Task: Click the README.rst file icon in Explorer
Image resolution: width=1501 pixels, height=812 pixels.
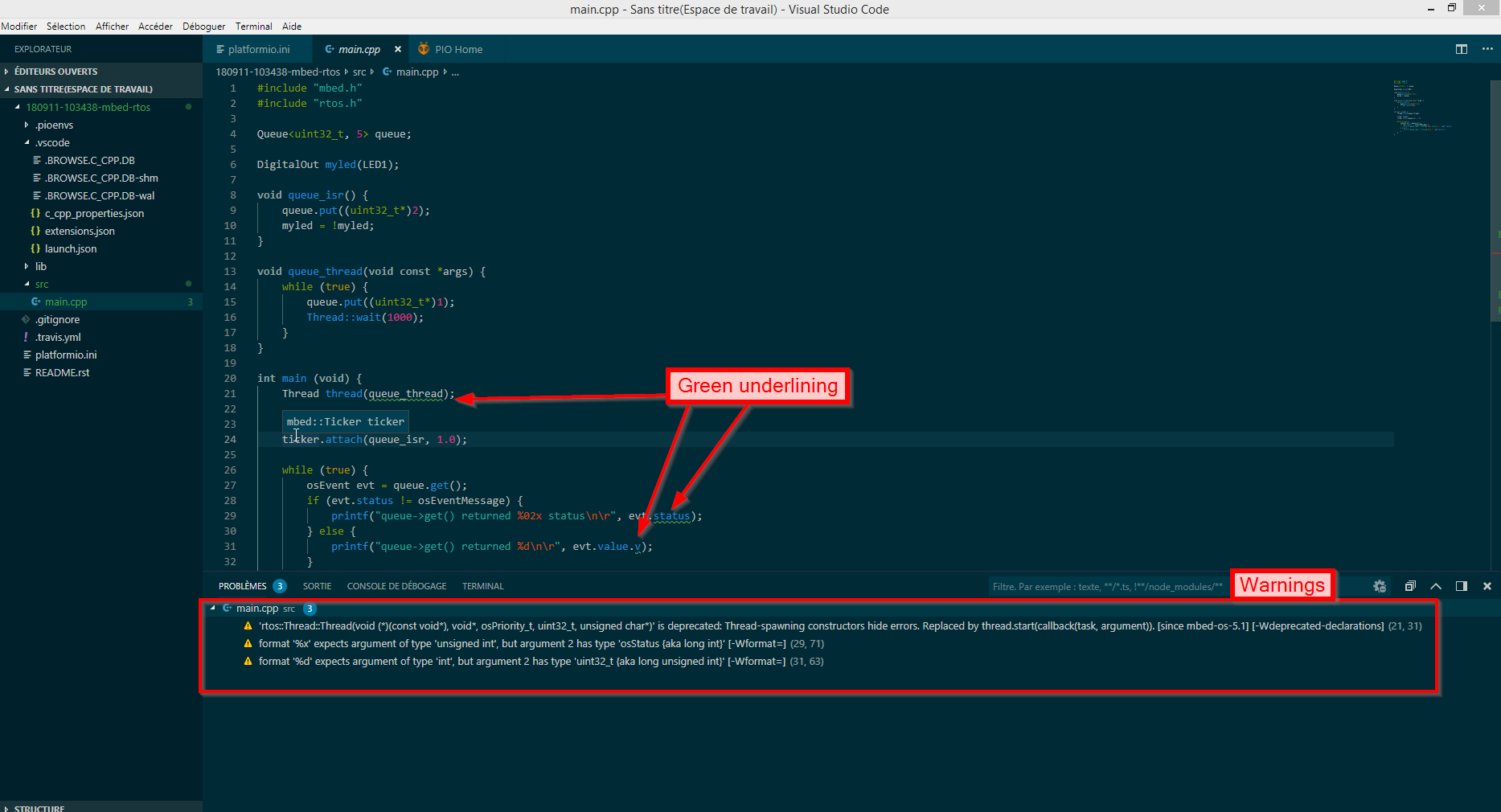Action: pos(27,372)
